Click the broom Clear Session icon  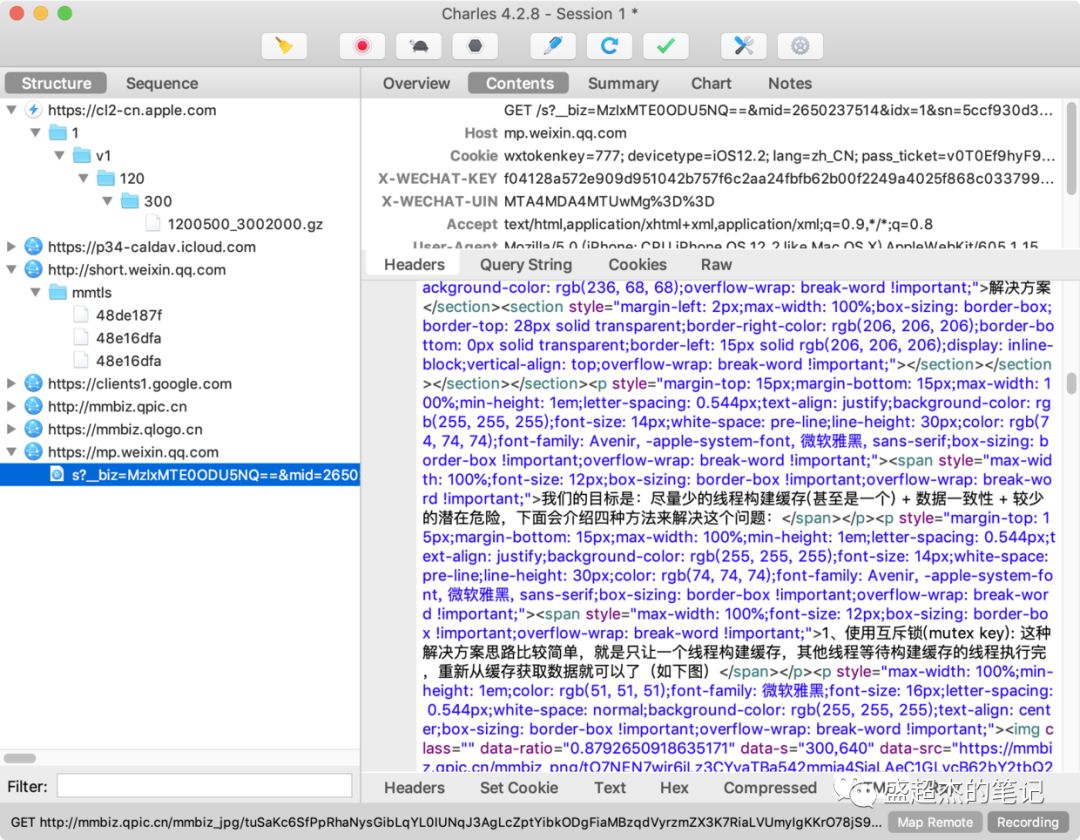[x=284, y=46]
